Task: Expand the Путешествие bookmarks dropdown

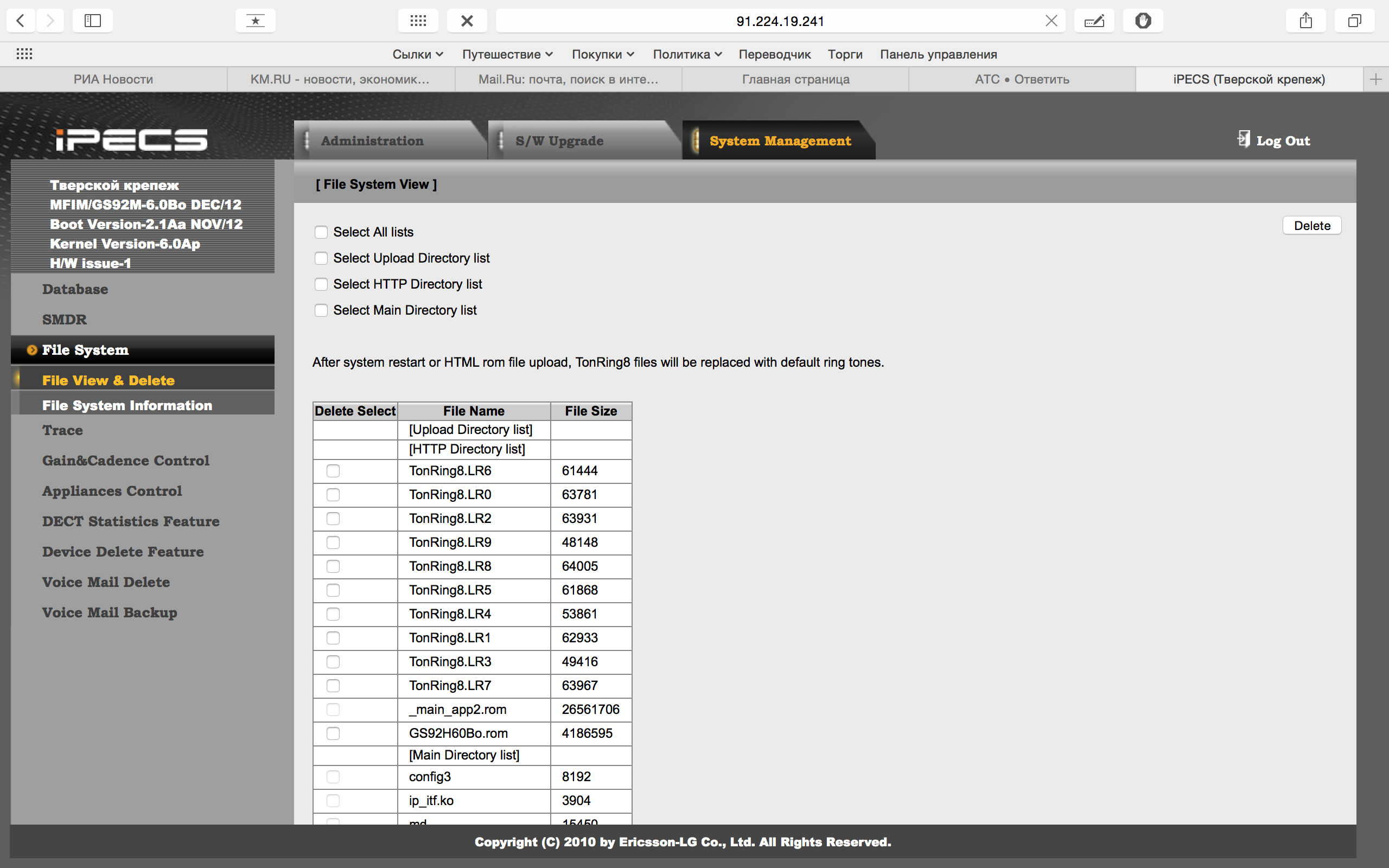Action: tap(507, 54)
